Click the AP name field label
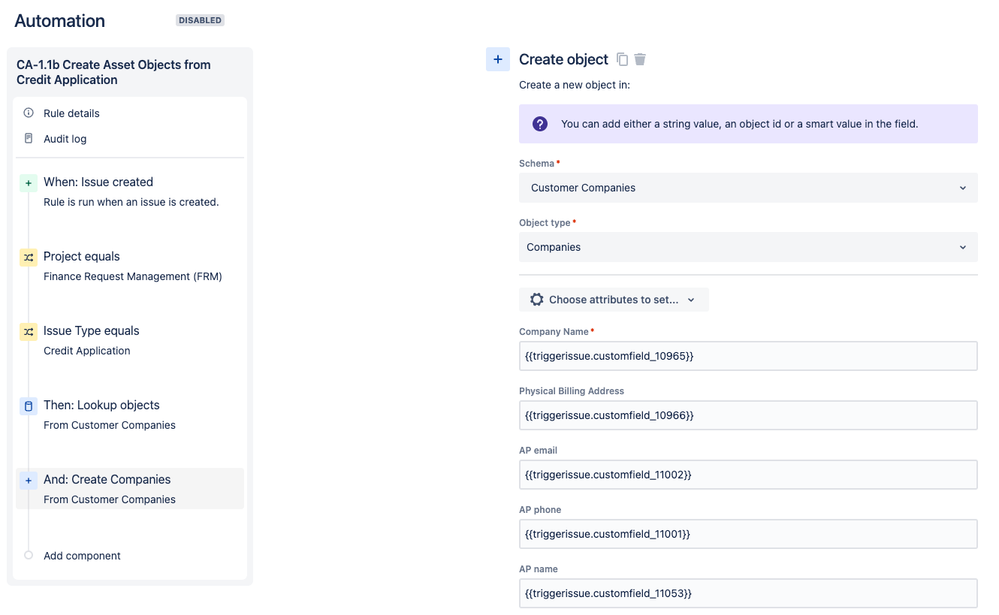The height and width of the screenshot is (615, 999). tap(538, 568)
